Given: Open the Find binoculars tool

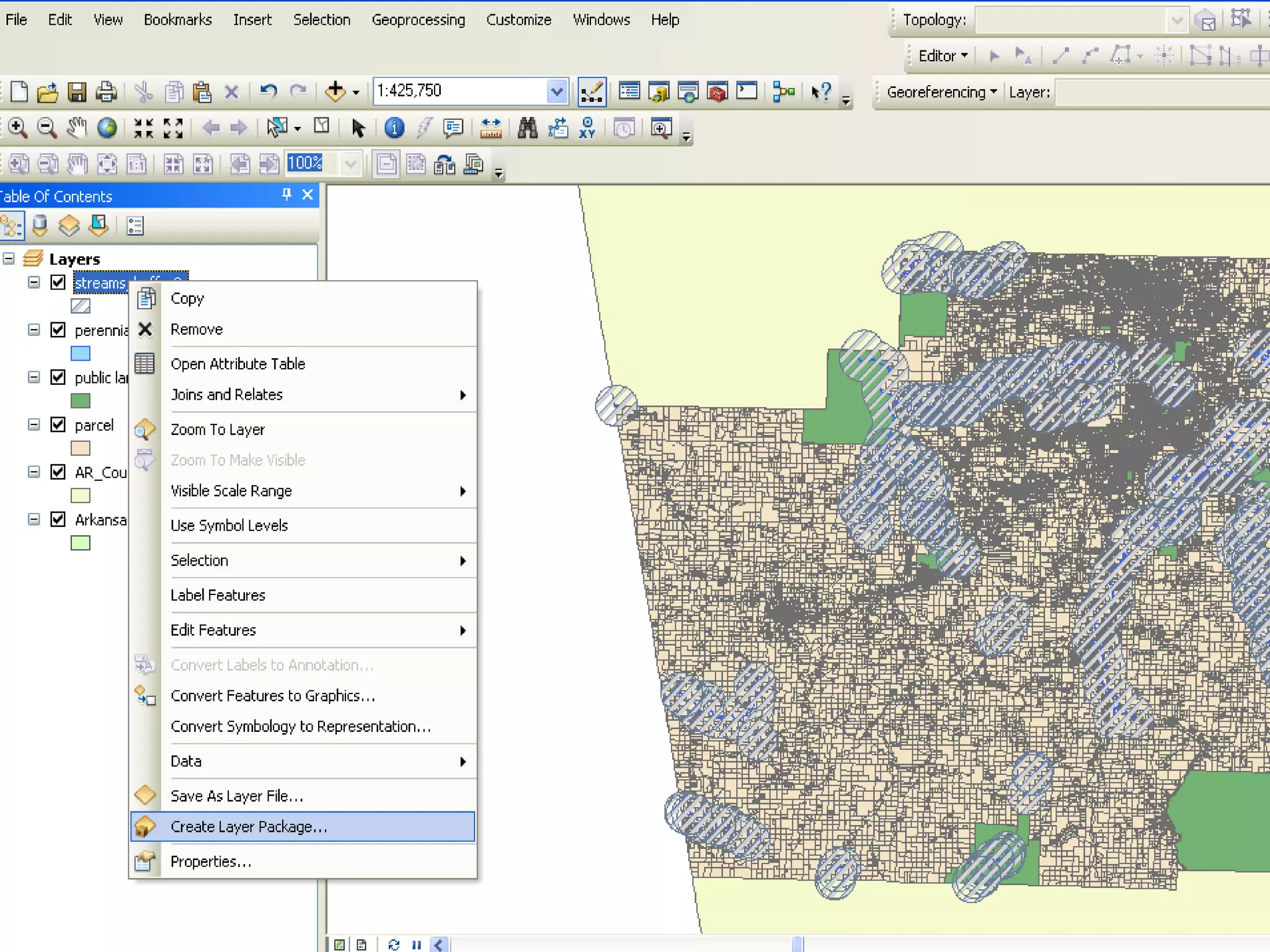Looking at the screenshot, I should (x=527, y=128).
